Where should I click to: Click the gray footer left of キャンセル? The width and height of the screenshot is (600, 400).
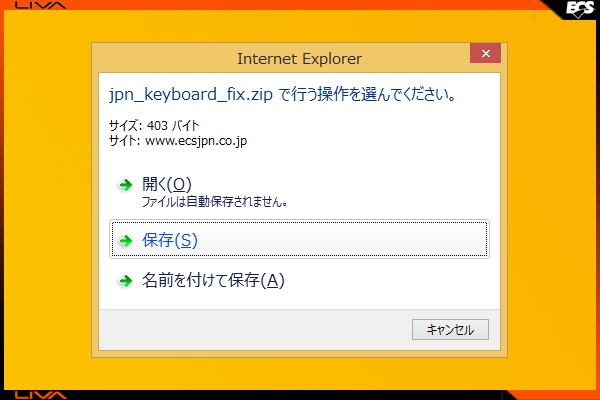tap(255, 330)
